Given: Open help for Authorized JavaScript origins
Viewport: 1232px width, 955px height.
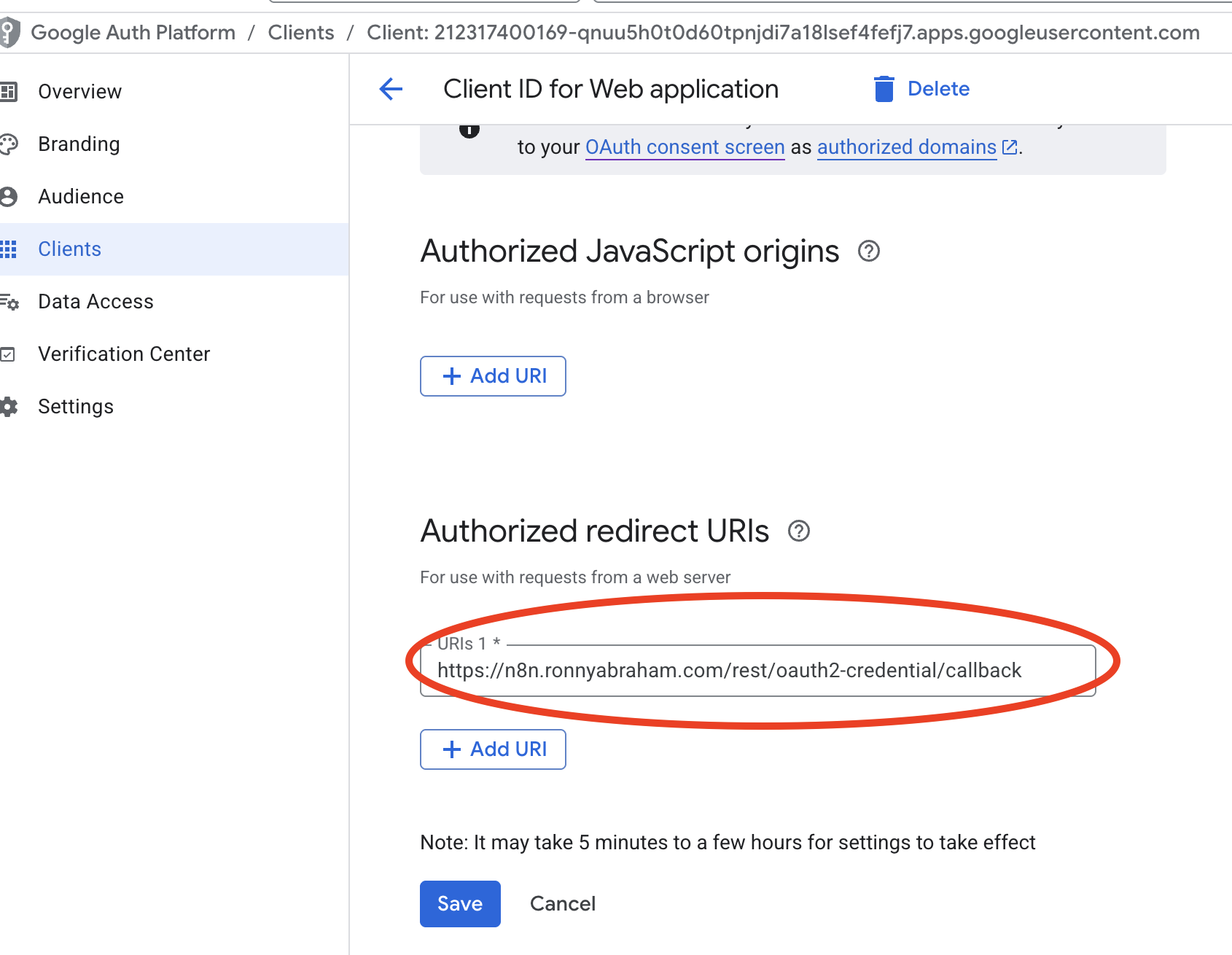Looking at the screenshot, I should tap(868, 252).
